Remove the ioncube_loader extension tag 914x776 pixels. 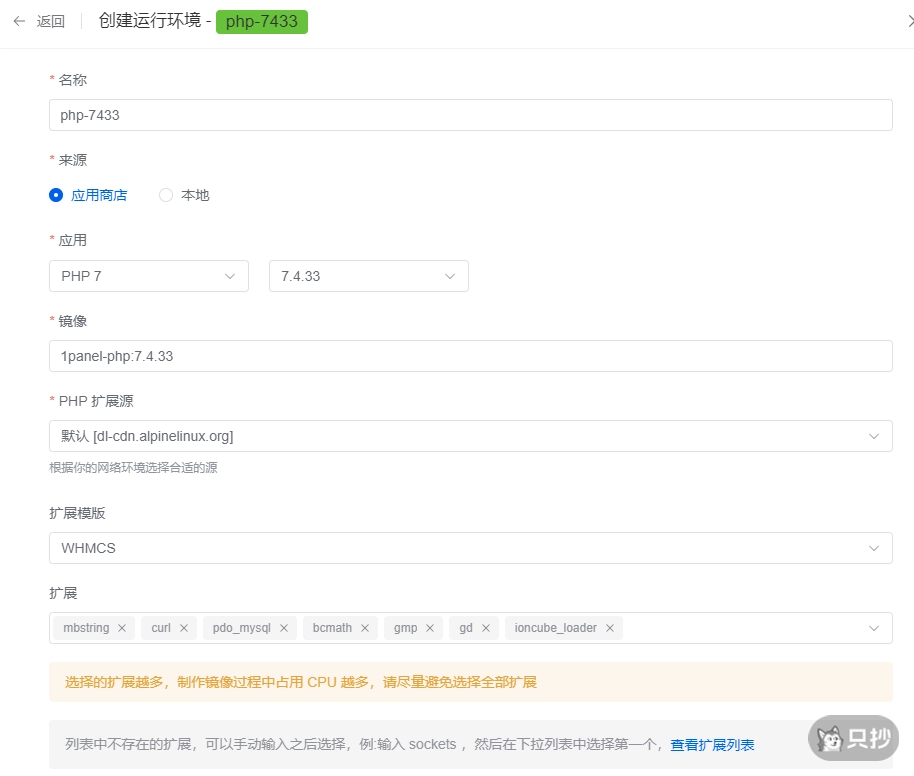[x=610, y=628]
